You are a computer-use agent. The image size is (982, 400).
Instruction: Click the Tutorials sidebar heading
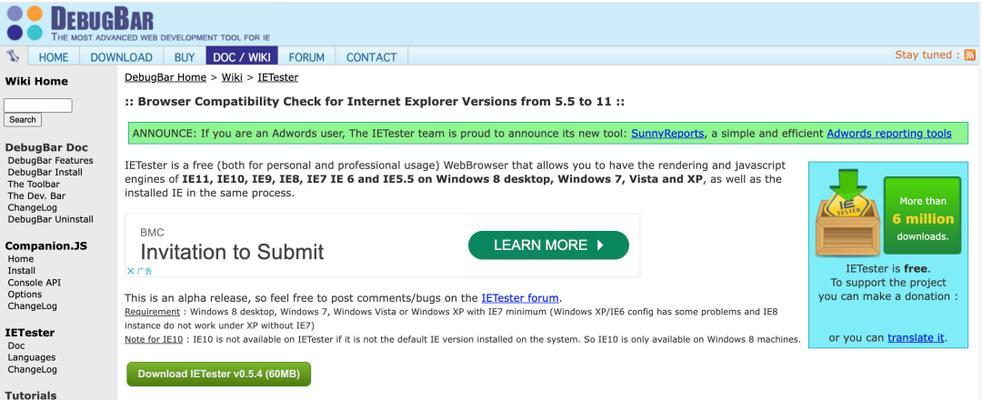click(x=31, y=395)
